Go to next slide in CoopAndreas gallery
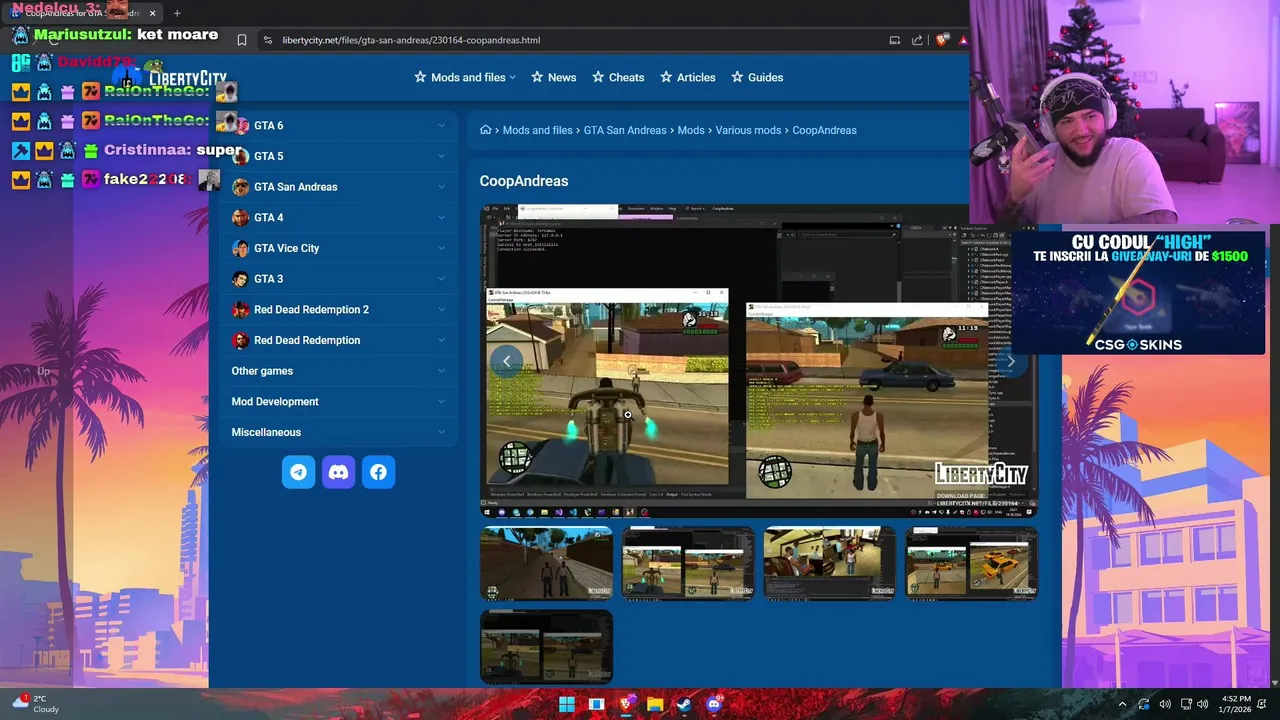1280x720 pixels. (1011, 361)
